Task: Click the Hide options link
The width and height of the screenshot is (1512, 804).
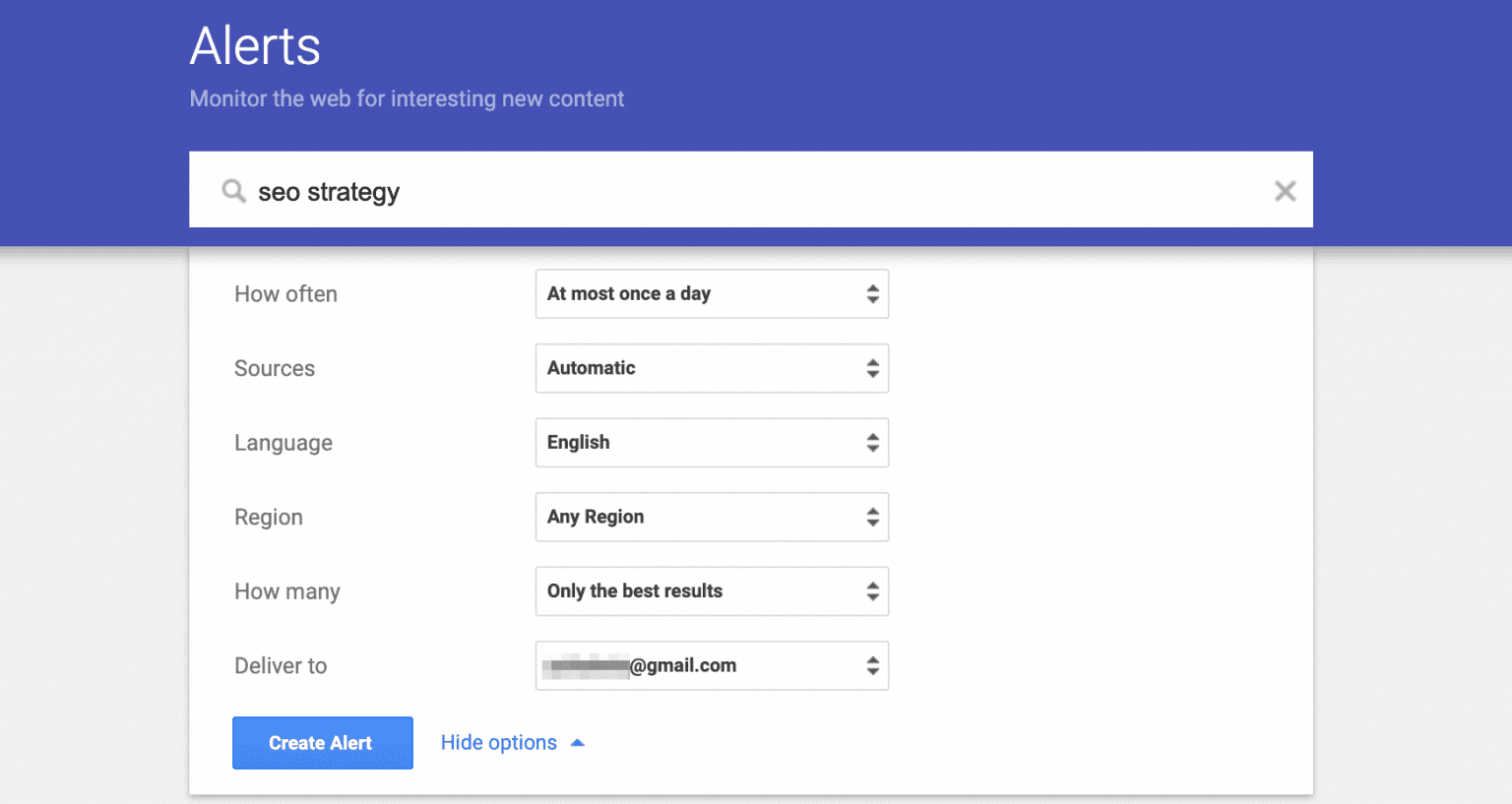Action: pos(498,741)
